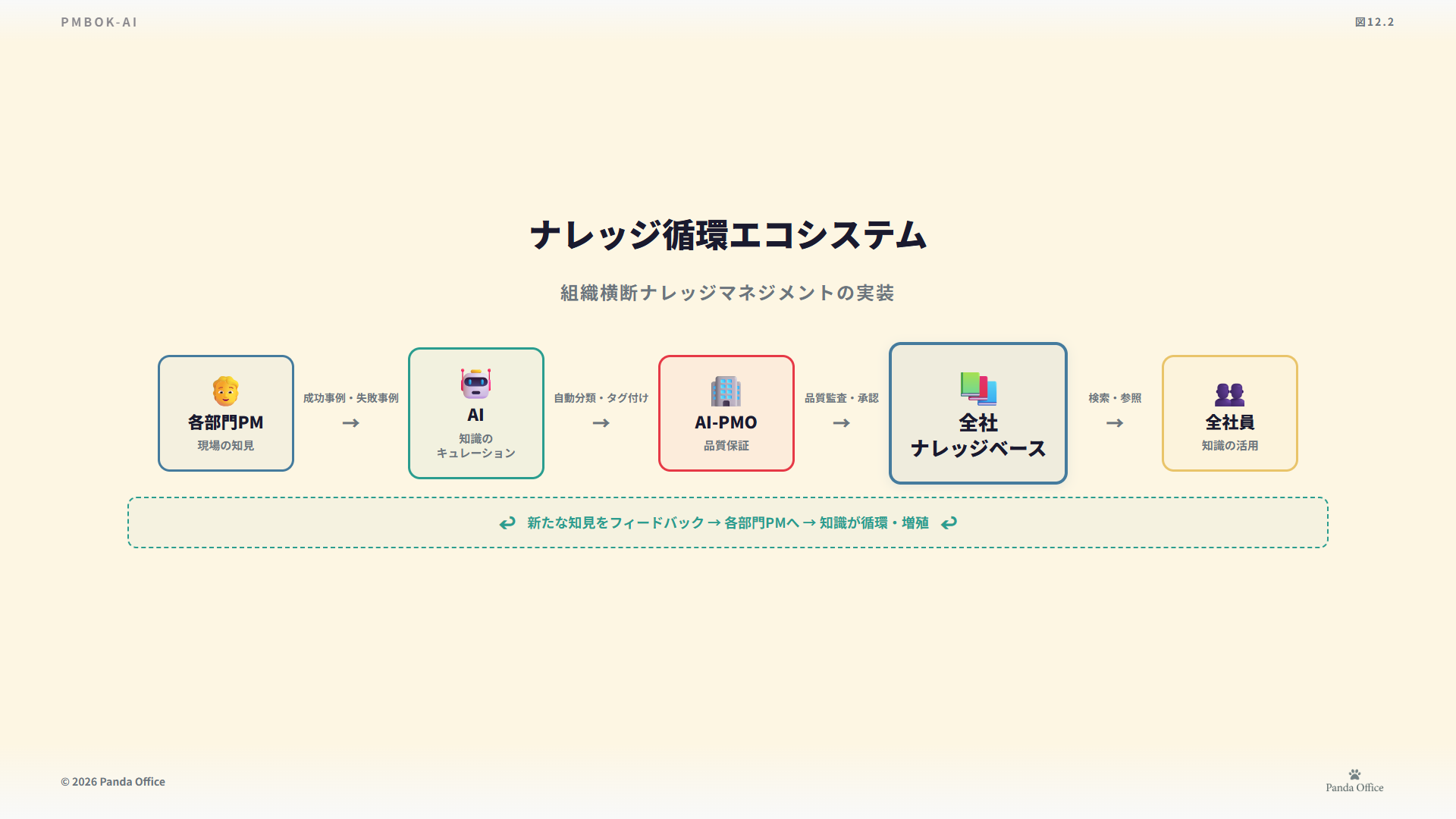Click the 組織横断ナレッジマネジメントの実装 subtitle
The height and width of the screenshot is (819, 1456).
[x=728, y=293]
